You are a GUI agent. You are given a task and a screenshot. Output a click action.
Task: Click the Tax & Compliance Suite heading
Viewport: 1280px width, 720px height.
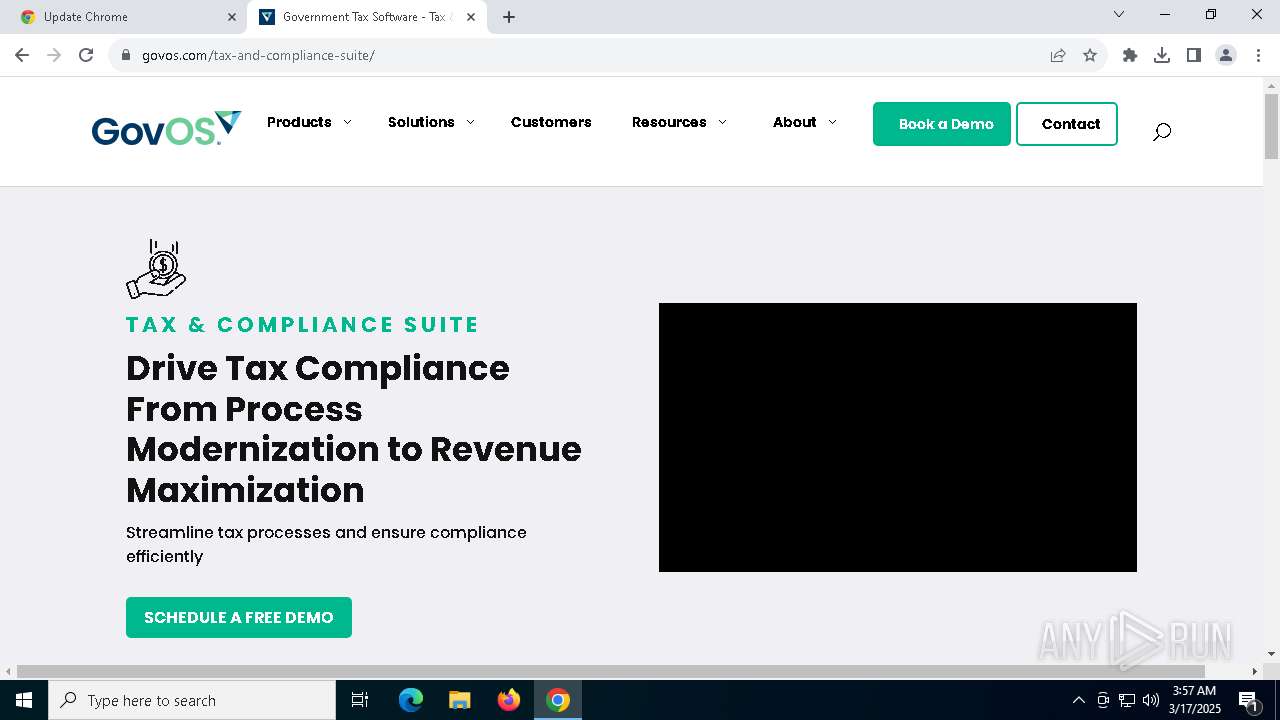click(x=303, y=325)
